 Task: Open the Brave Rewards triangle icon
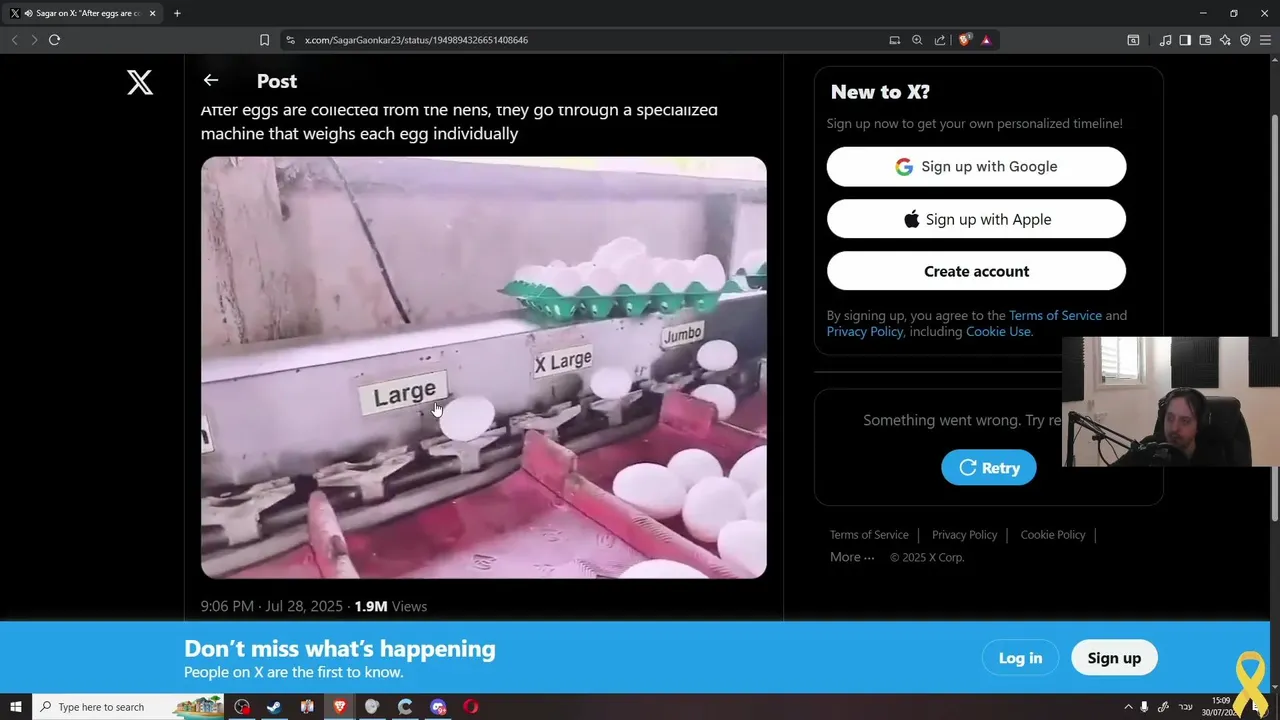coord(986,40)
